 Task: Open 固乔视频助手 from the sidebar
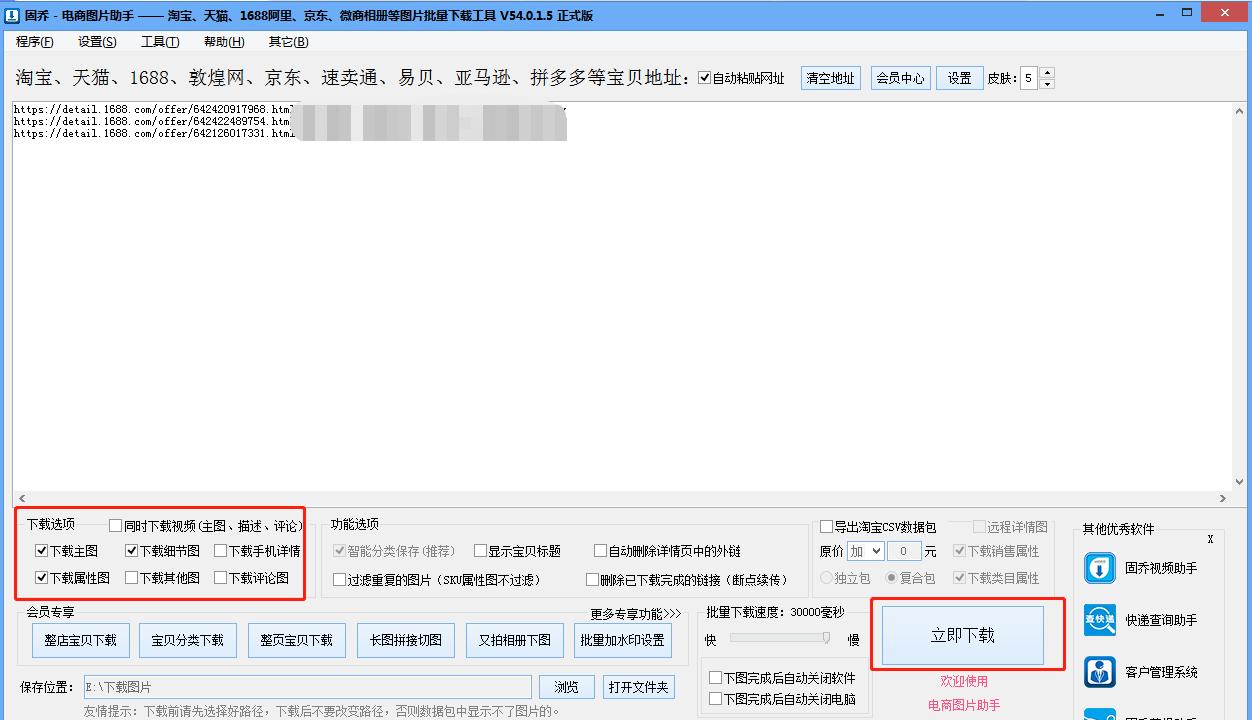[1099, 567]
